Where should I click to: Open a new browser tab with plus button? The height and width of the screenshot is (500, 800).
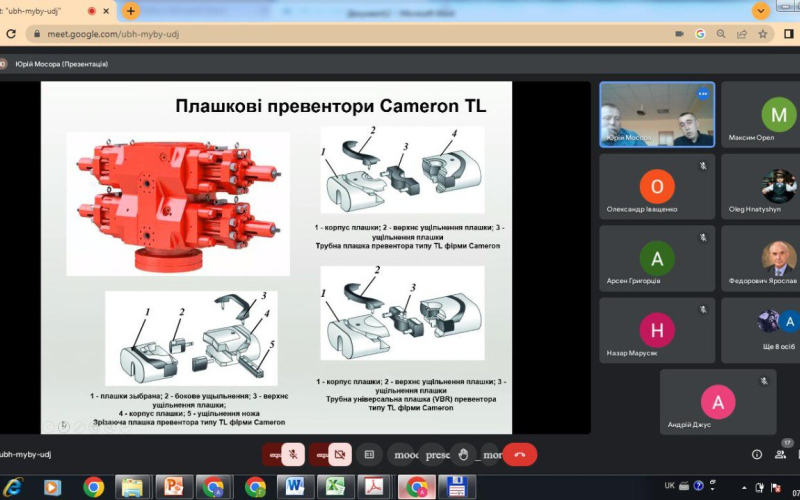(x=131, y=11)
